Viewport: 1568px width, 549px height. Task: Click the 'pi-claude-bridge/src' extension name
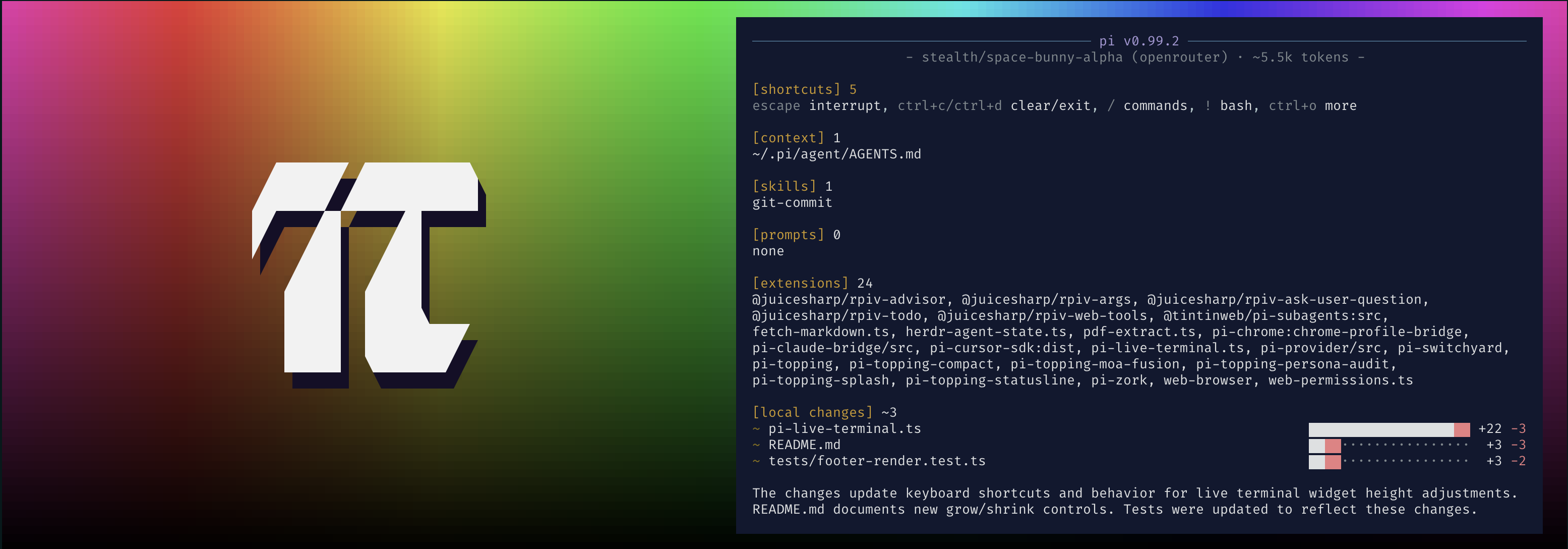[833, 348]
